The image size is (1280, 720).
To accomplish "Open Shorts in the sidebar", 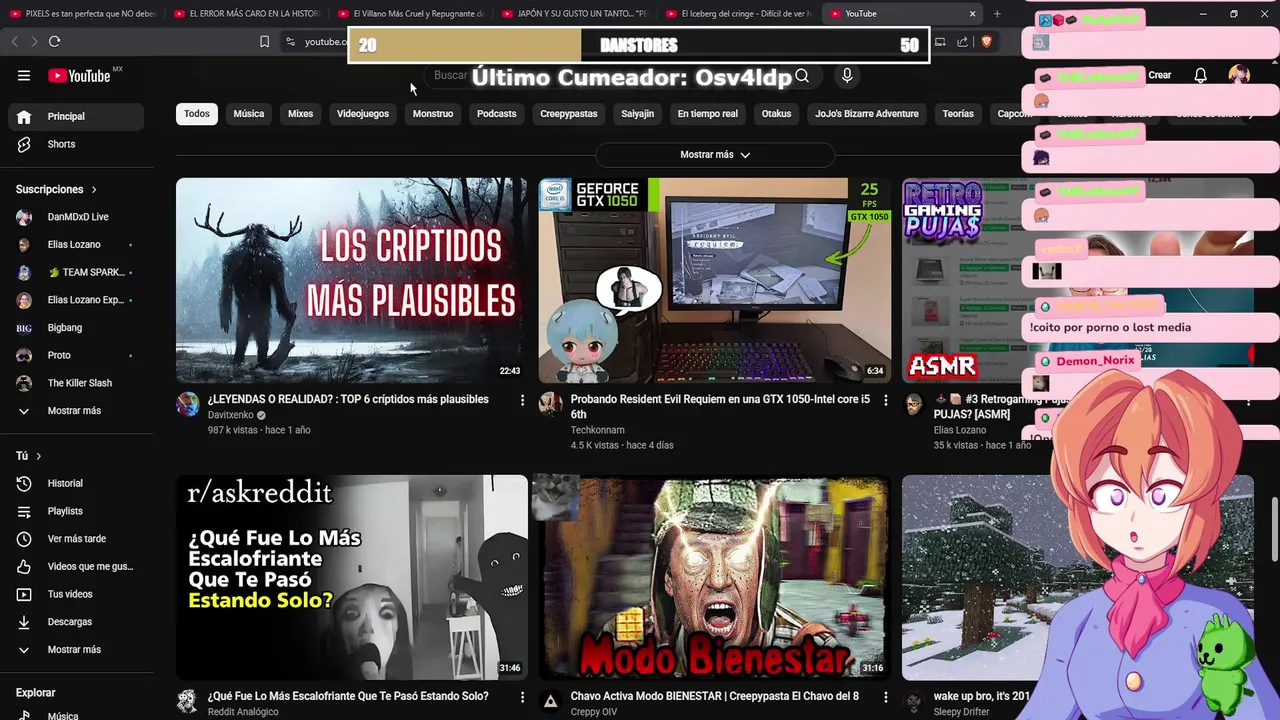I will tap(77, 144).
